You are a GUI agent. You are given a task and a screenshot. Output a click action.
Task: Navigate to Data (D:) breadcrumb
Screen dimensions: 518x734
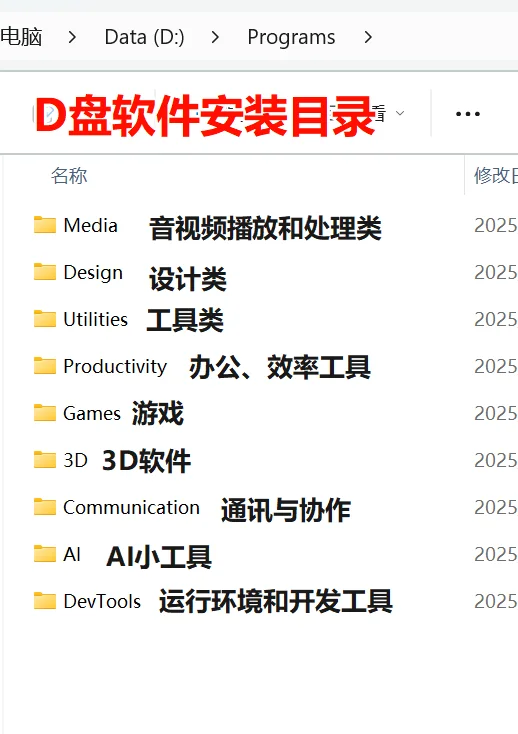145,37
